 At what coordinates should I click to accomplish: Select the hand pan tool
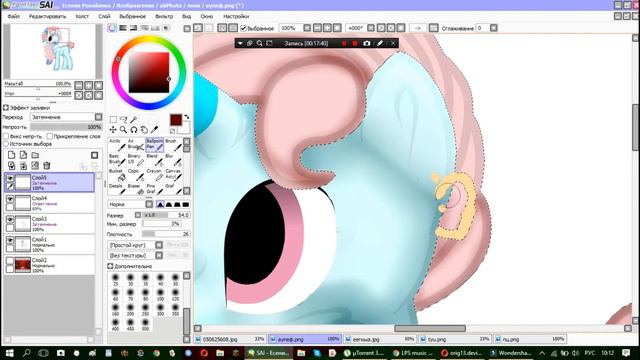(144, 130)
